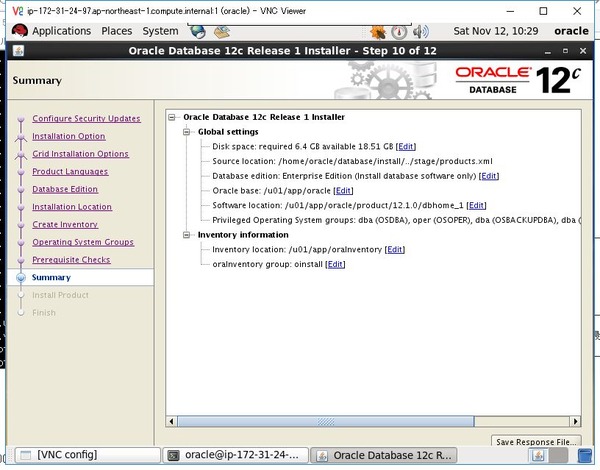Screen dimensions: 600x470
Task: Click the Java workspace switcher icon in the bottom panel
Action: click(x=538, y=455)
